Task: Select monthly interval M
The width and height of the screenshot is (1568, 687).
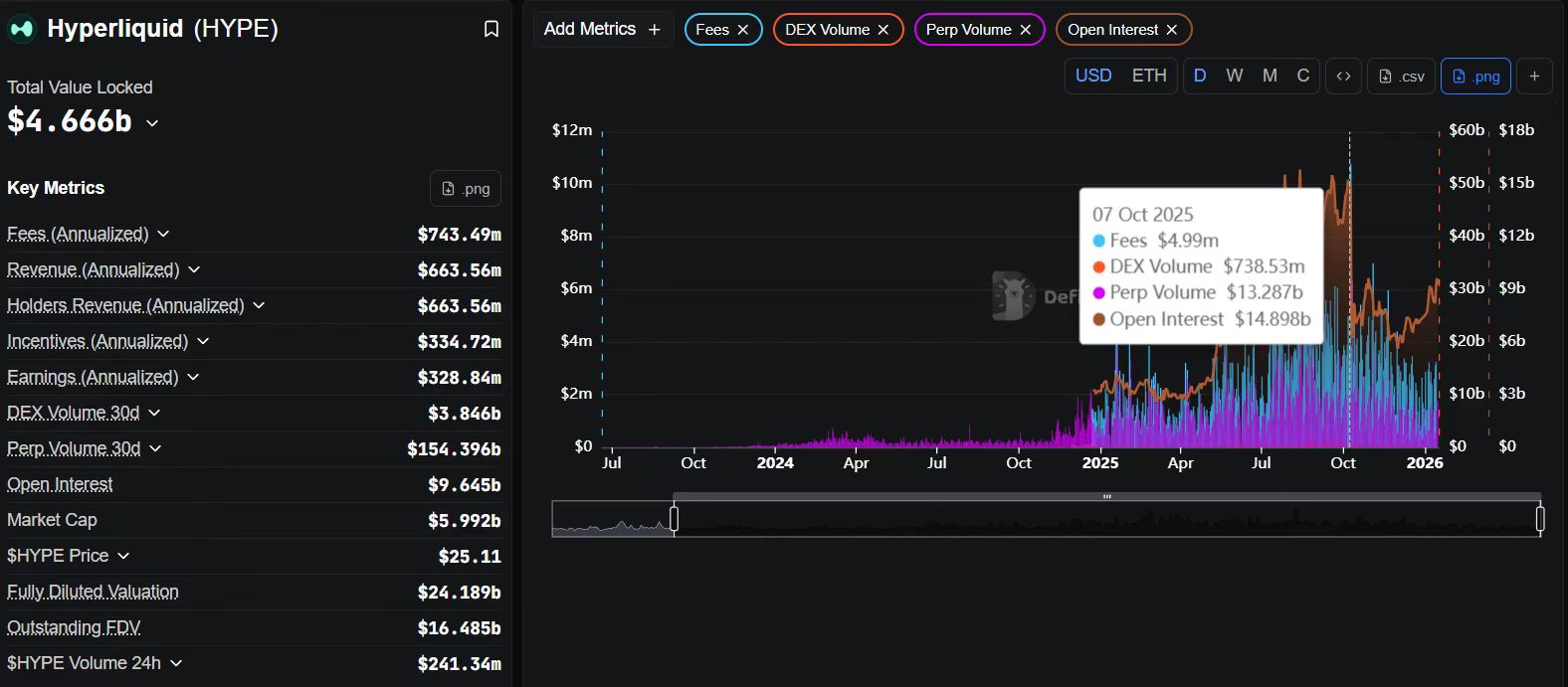Action: (x=1270, y=77)
